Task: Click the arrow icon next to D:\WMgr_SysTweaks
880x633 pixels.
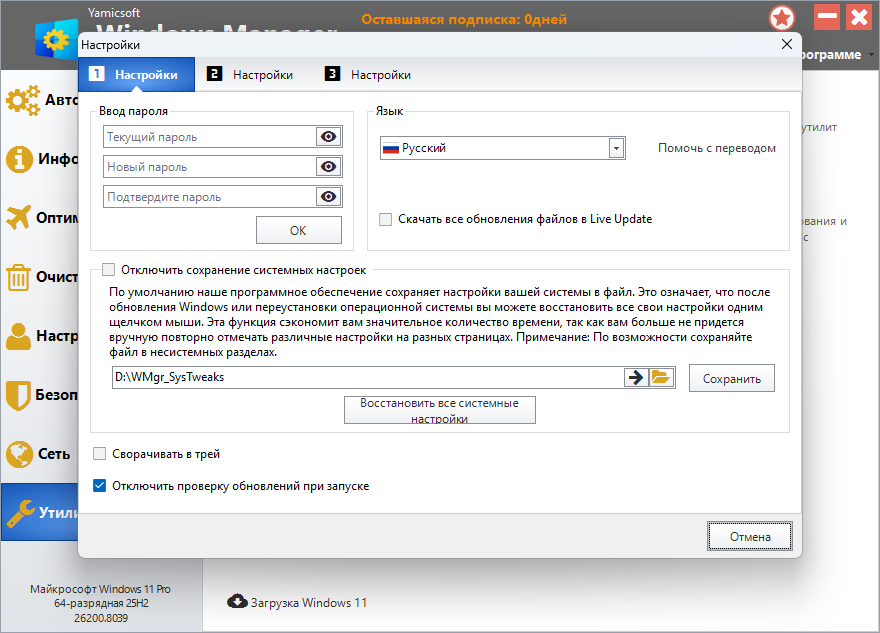Action: [636, 378]
